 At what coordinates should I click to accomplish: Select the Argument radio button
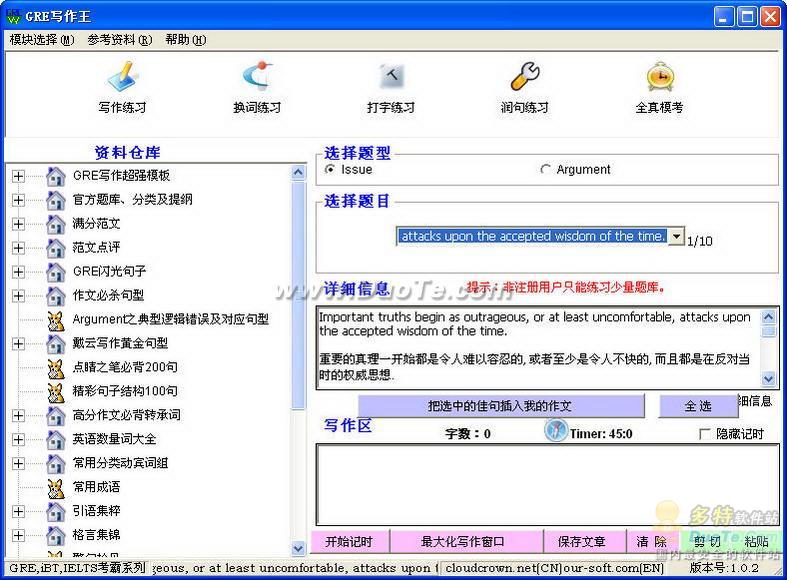pyautogui.click(x=545, y=170)
